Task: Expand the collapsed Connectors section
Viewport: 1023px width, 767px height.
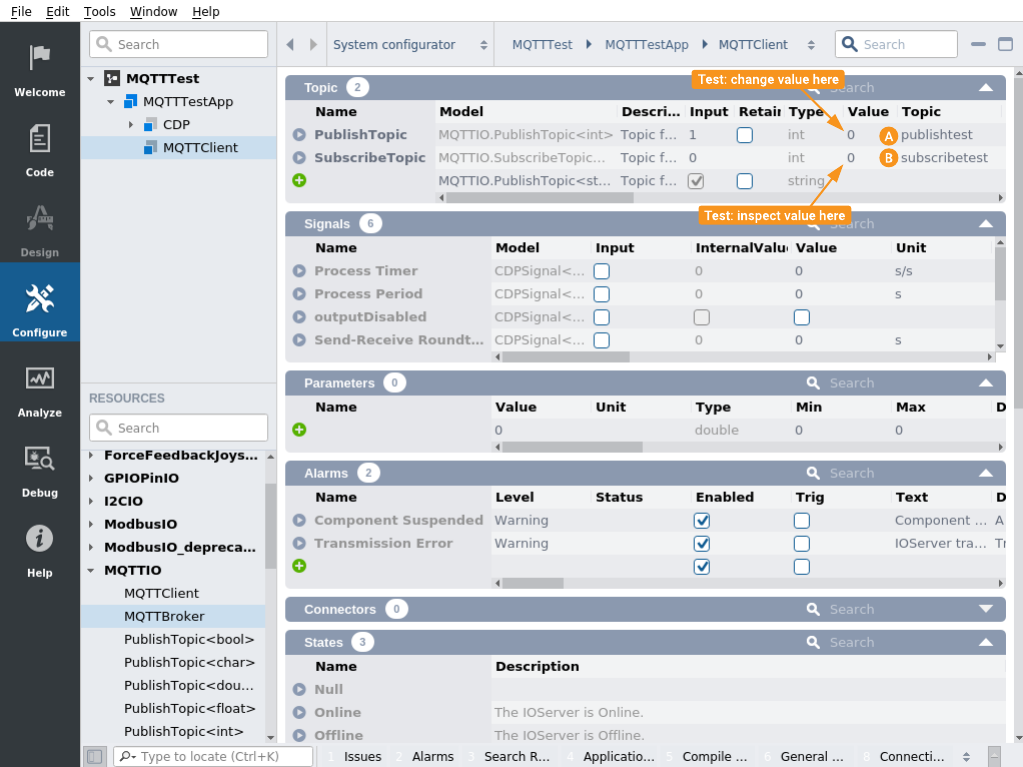Action: [x=985, y=609]
